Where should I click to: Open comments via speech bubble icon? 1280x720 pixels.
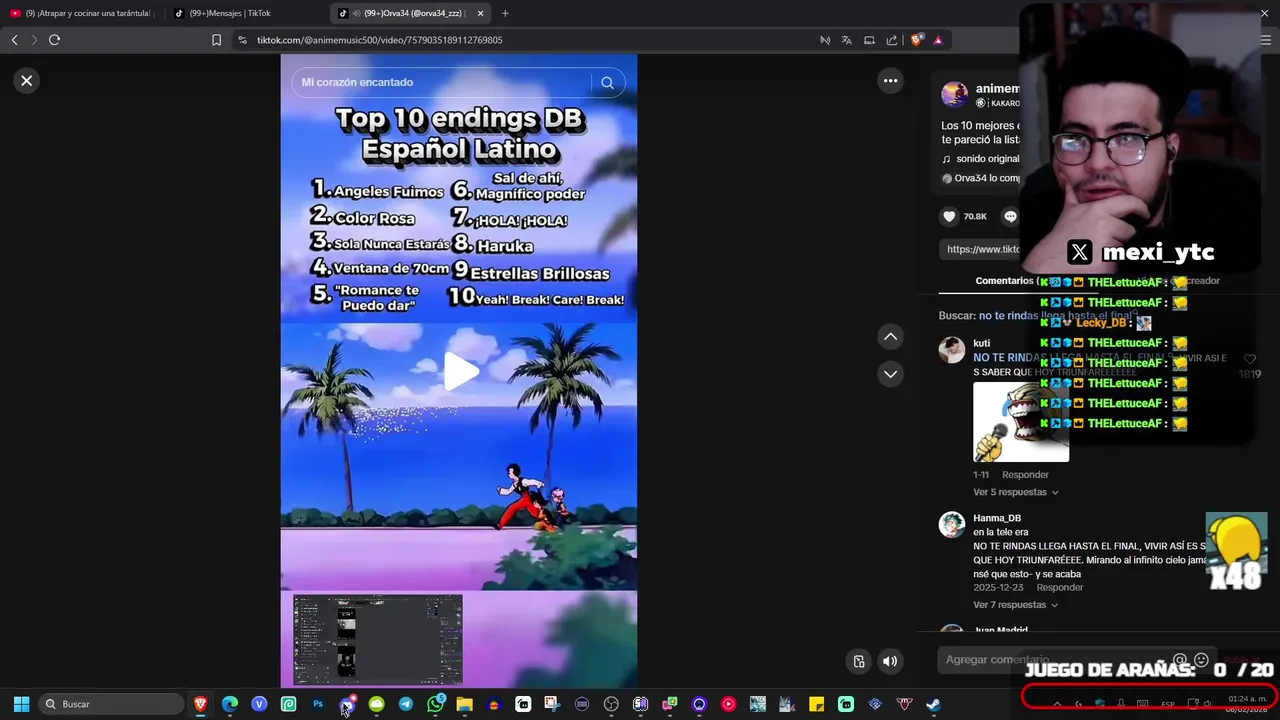(1010, 216)
